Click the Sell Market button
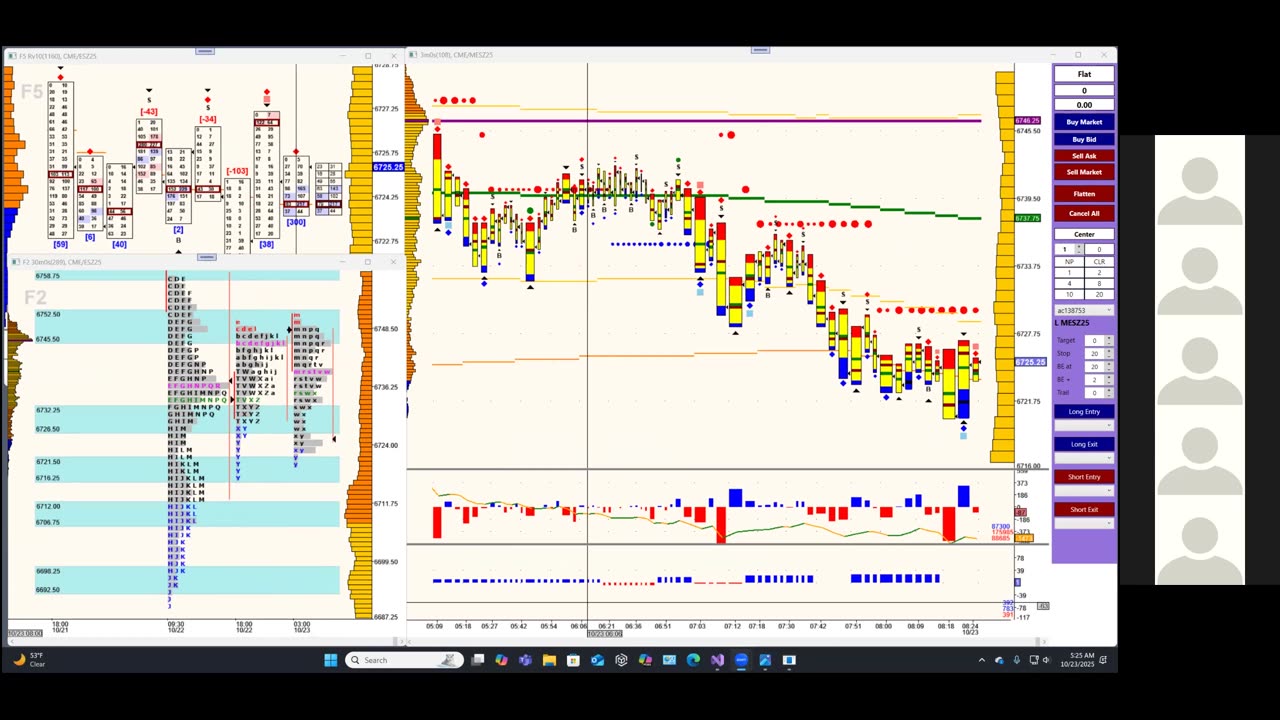The height and width of the screenshot is (720, 1280). coord(1084,172)
